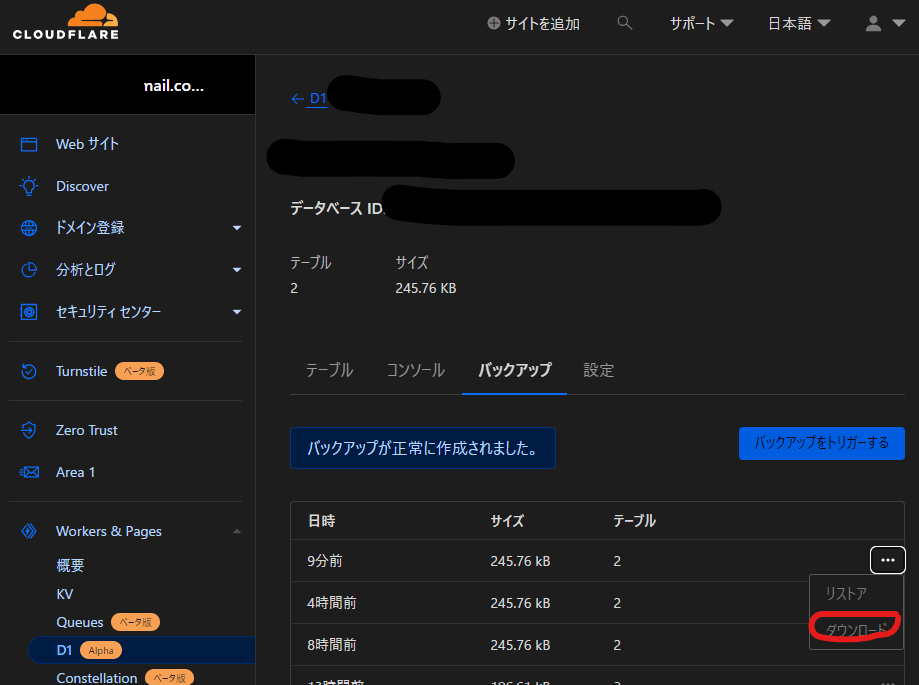Screen dimensions: 919x685
Task: Click the 9分前 backup row date
Action: tap(325, 561)
